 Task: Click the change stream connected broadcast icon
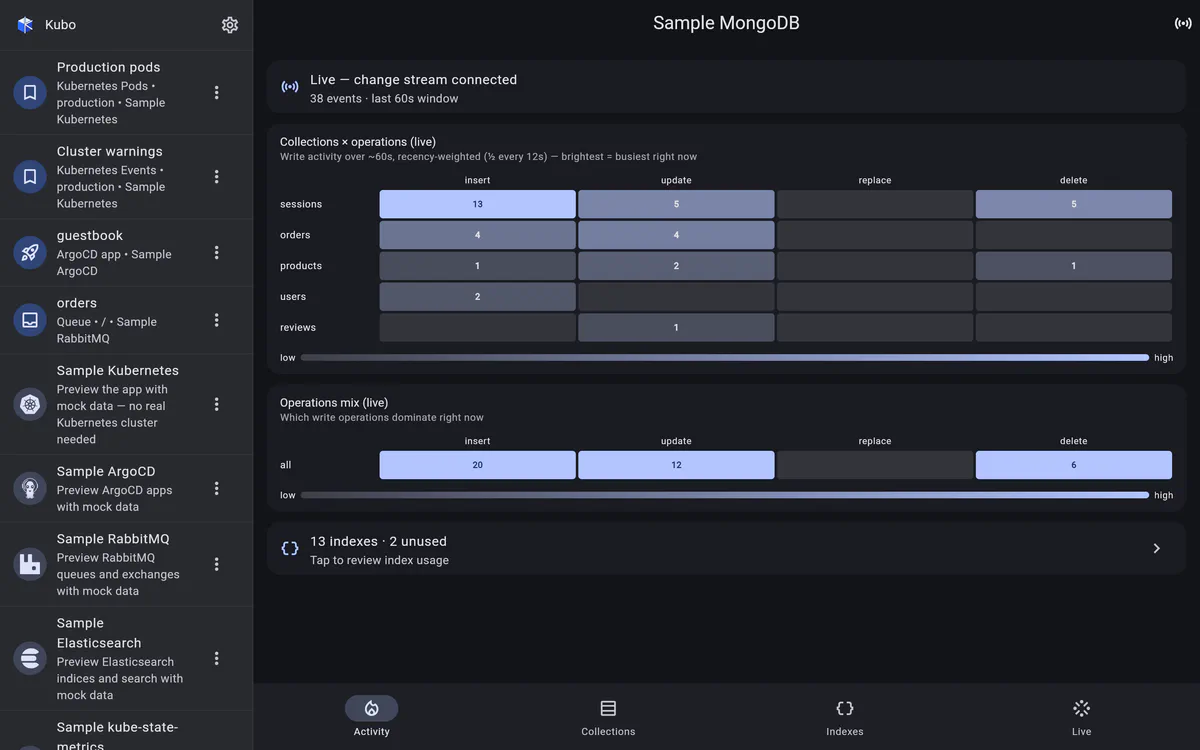pos(290,87)
